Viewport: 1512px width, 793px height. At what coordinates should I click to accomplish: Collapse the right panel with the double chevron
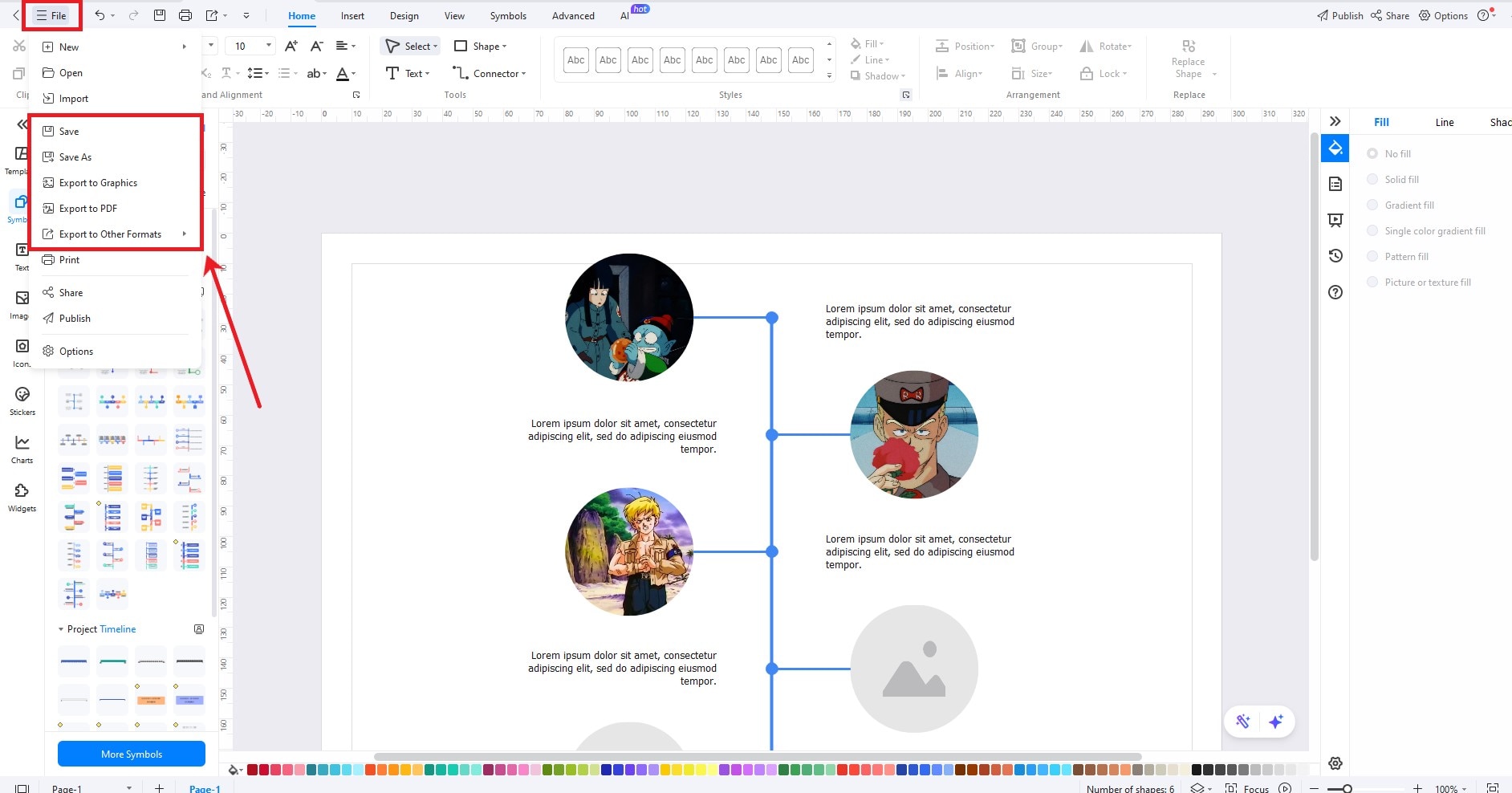pos(1335,121)
